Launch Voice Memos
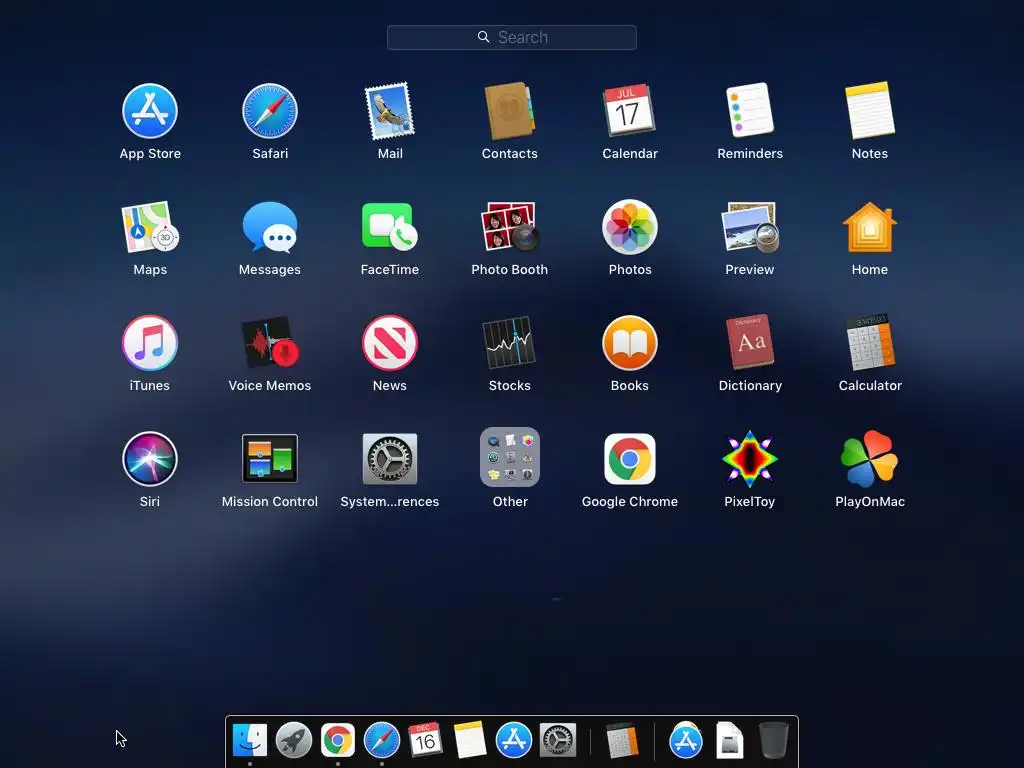Viewport: 1024px width, 768px height. click(x=270, y=343)
